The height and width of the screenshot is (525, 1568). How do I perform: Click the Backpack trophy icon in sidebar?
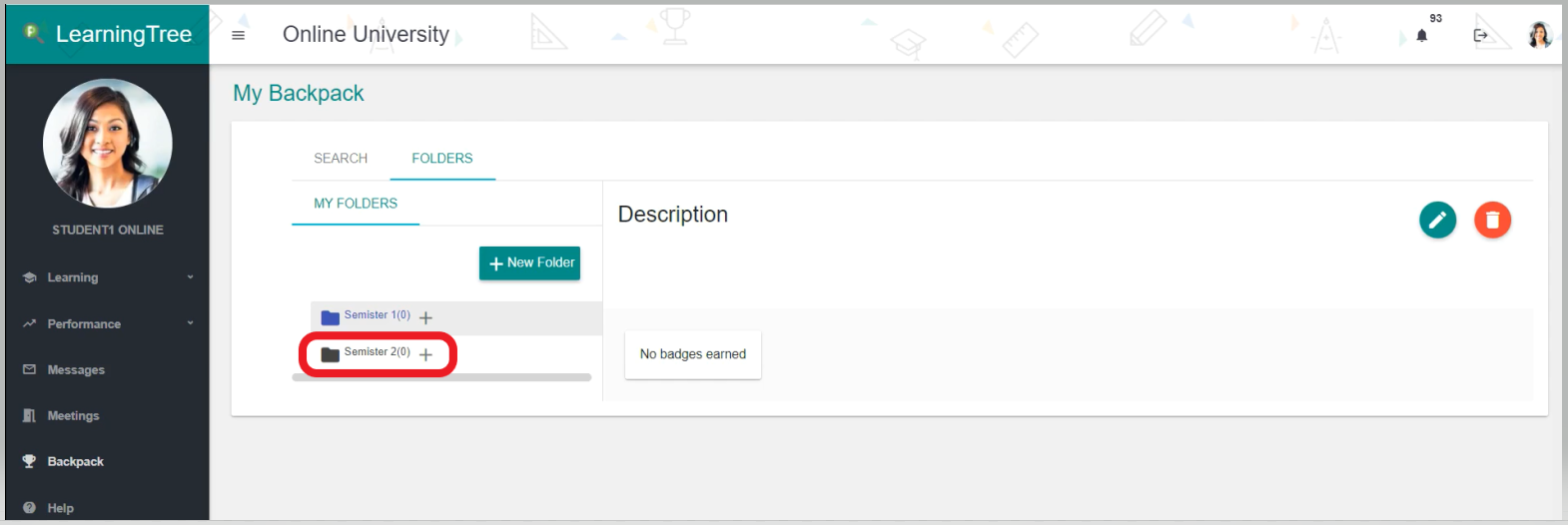pyautogui.click(x=30, y=461)
